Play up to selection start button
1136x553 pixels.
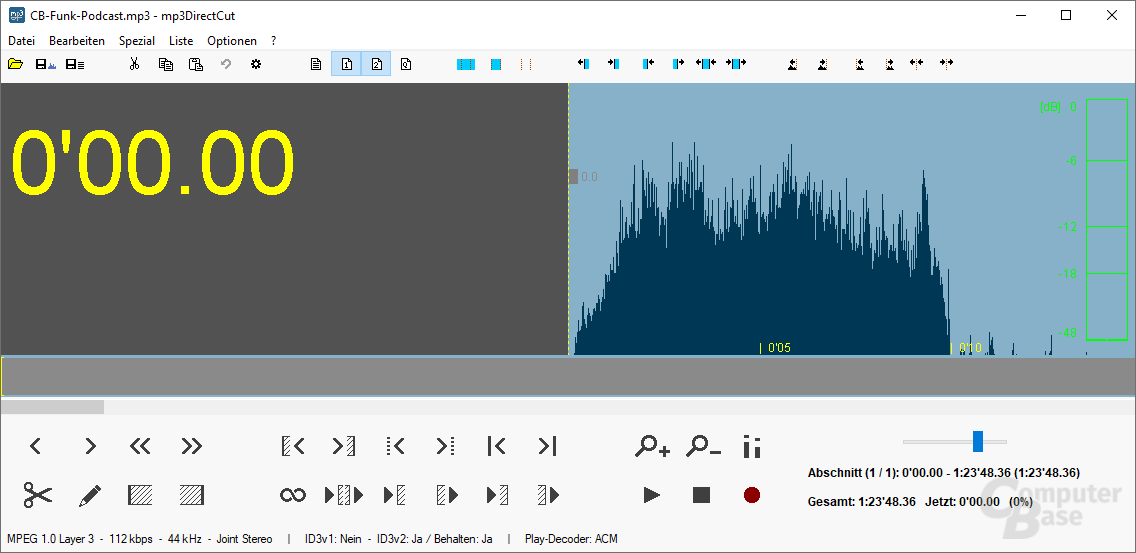point(395,495)
